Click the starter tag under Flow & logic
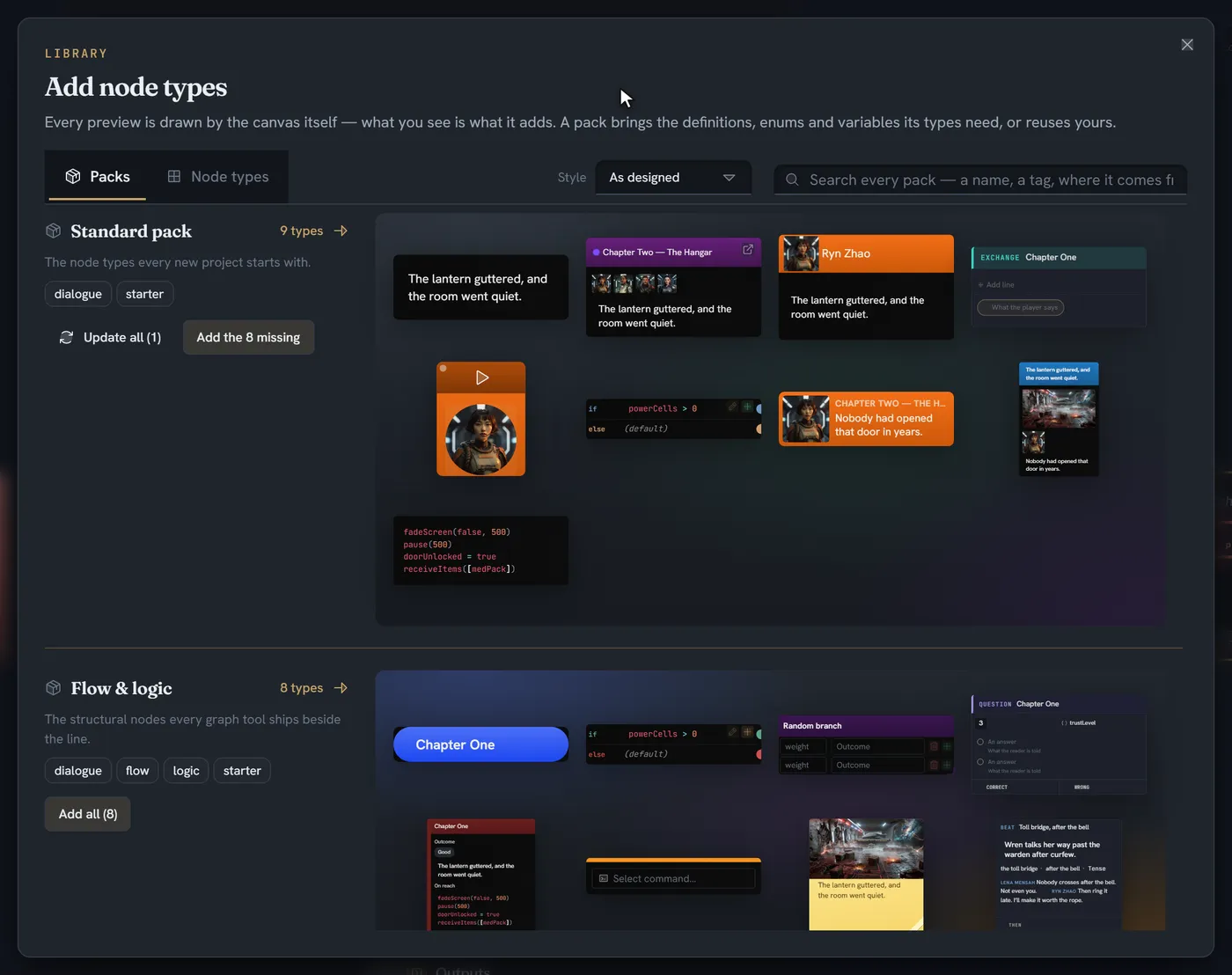 tap(242, 771)
